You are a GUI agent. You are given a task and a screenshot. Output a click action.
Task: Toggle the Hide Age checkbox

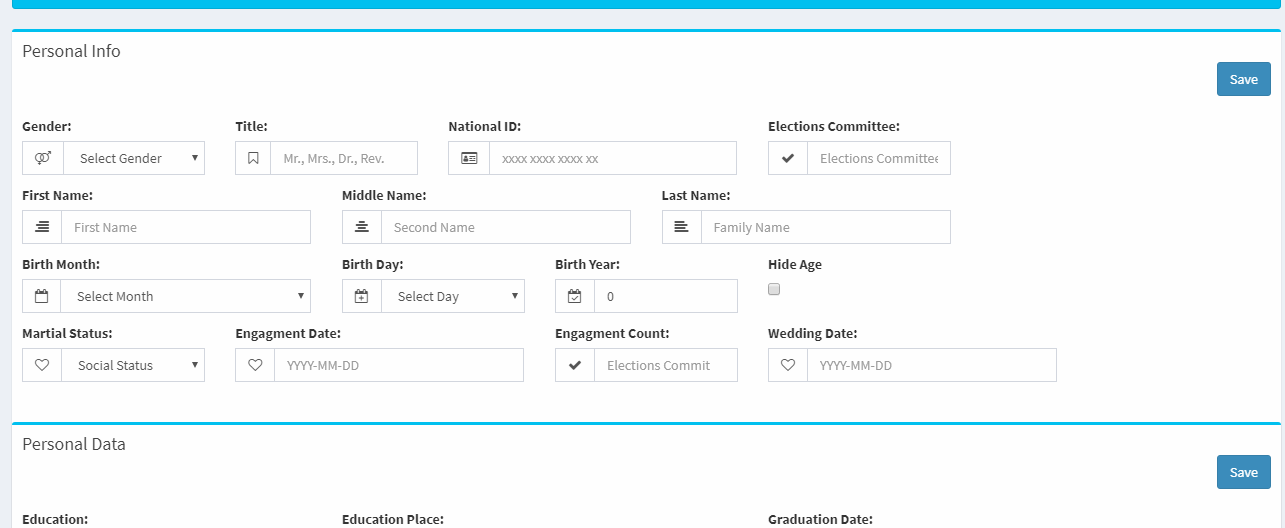774,289
